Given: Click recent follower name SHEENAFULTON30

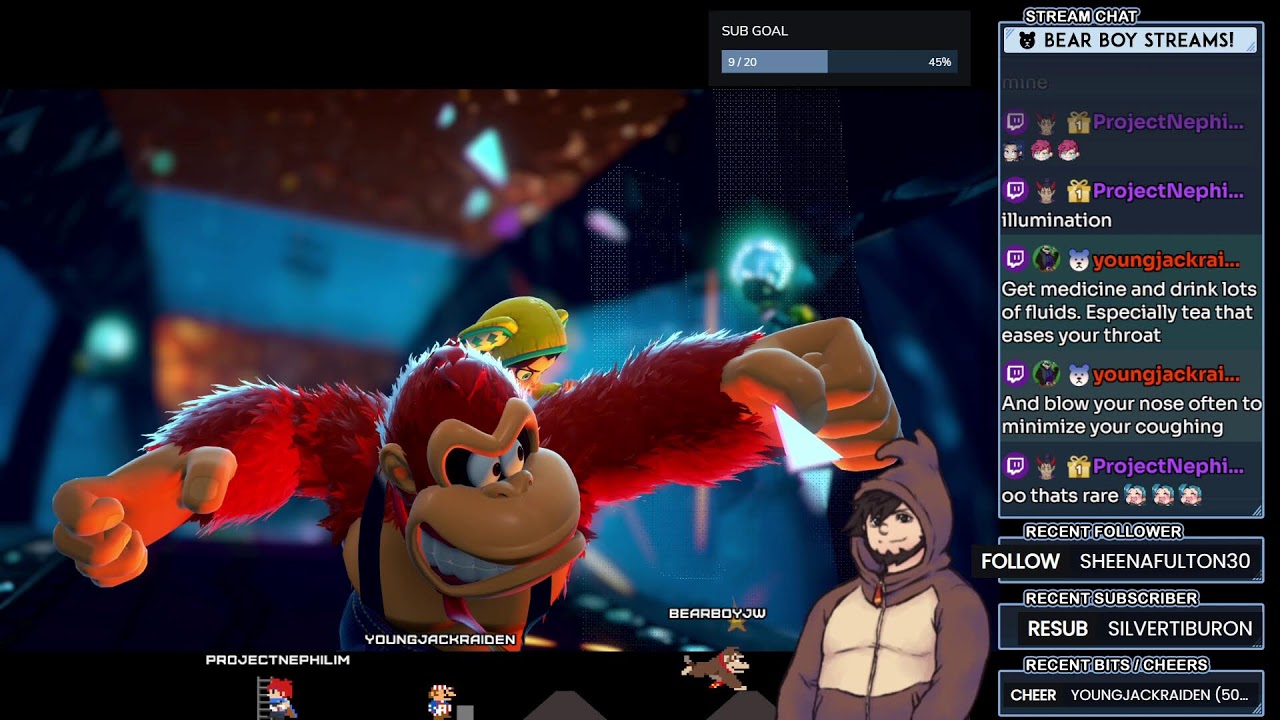Looking at the screenshot, I should (1165, 561).
